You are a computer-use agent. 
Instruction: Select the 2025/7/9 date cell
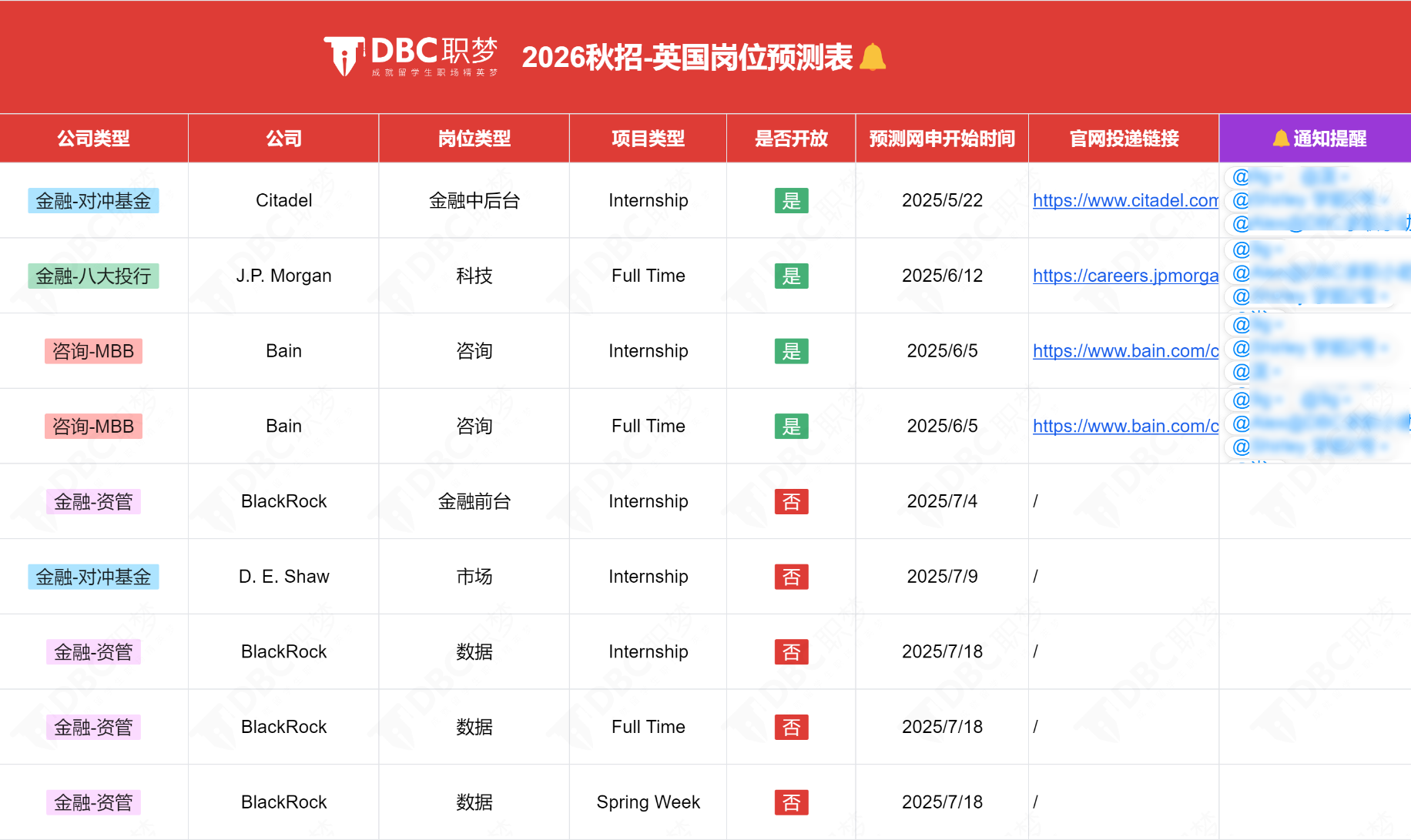tap(942, 577)
